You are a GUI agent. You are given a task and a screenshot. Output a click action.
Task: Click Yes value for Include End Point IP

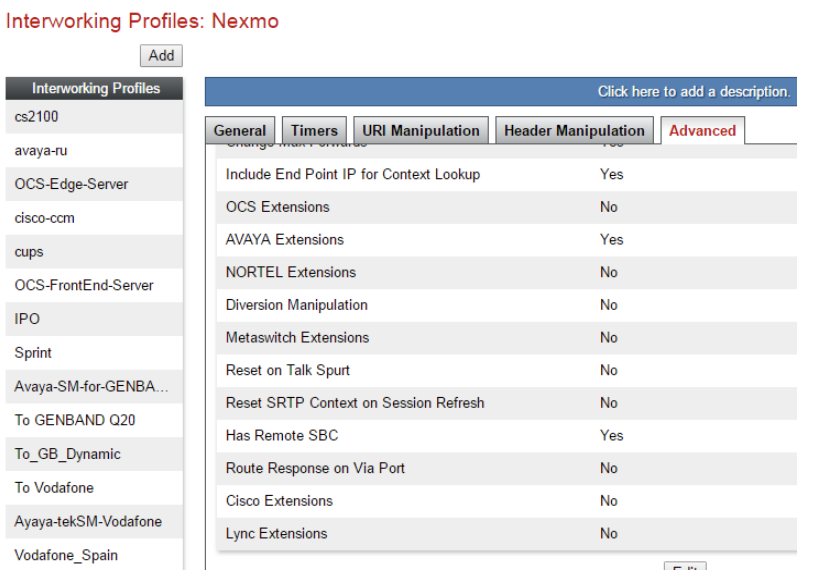click(x=611, y=174)
